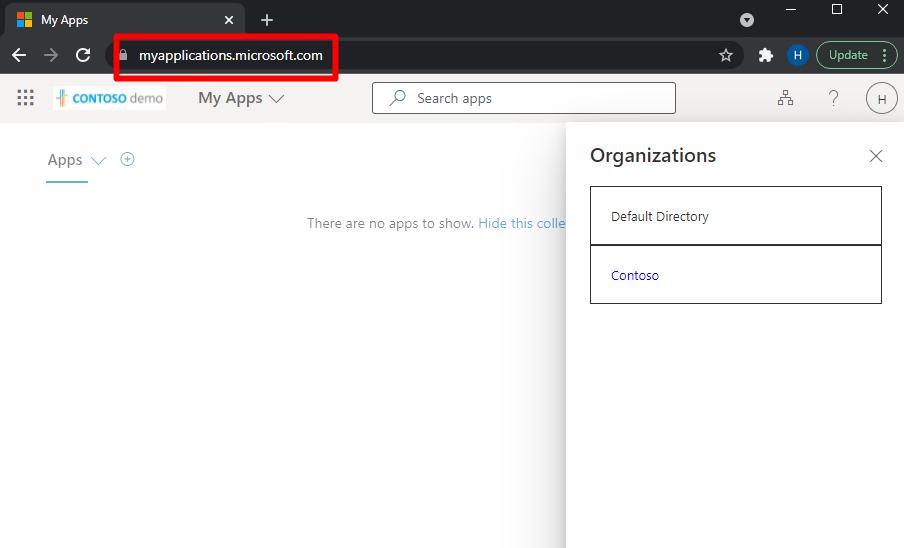904x548 pixels.
Task: Open a new browser tab
Action: (267, 20)
